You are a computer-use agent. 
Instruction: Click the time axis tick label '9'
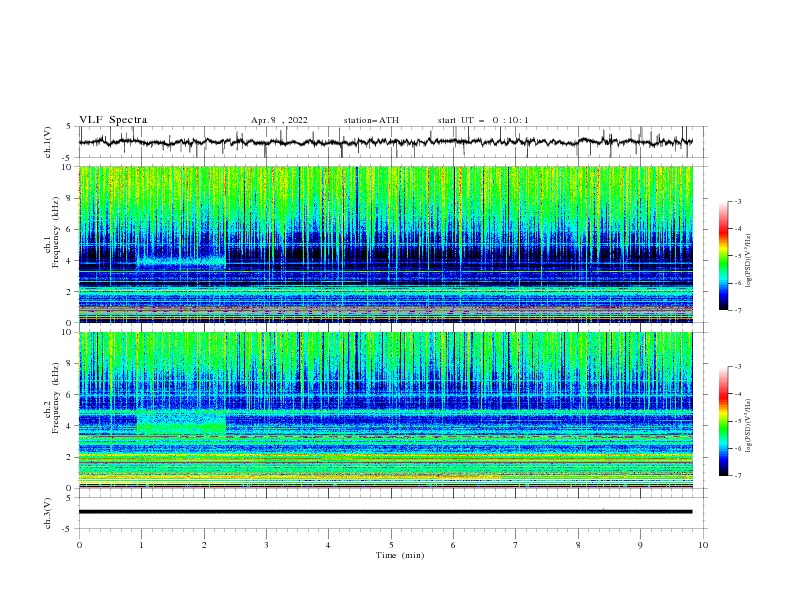(640, 545)
